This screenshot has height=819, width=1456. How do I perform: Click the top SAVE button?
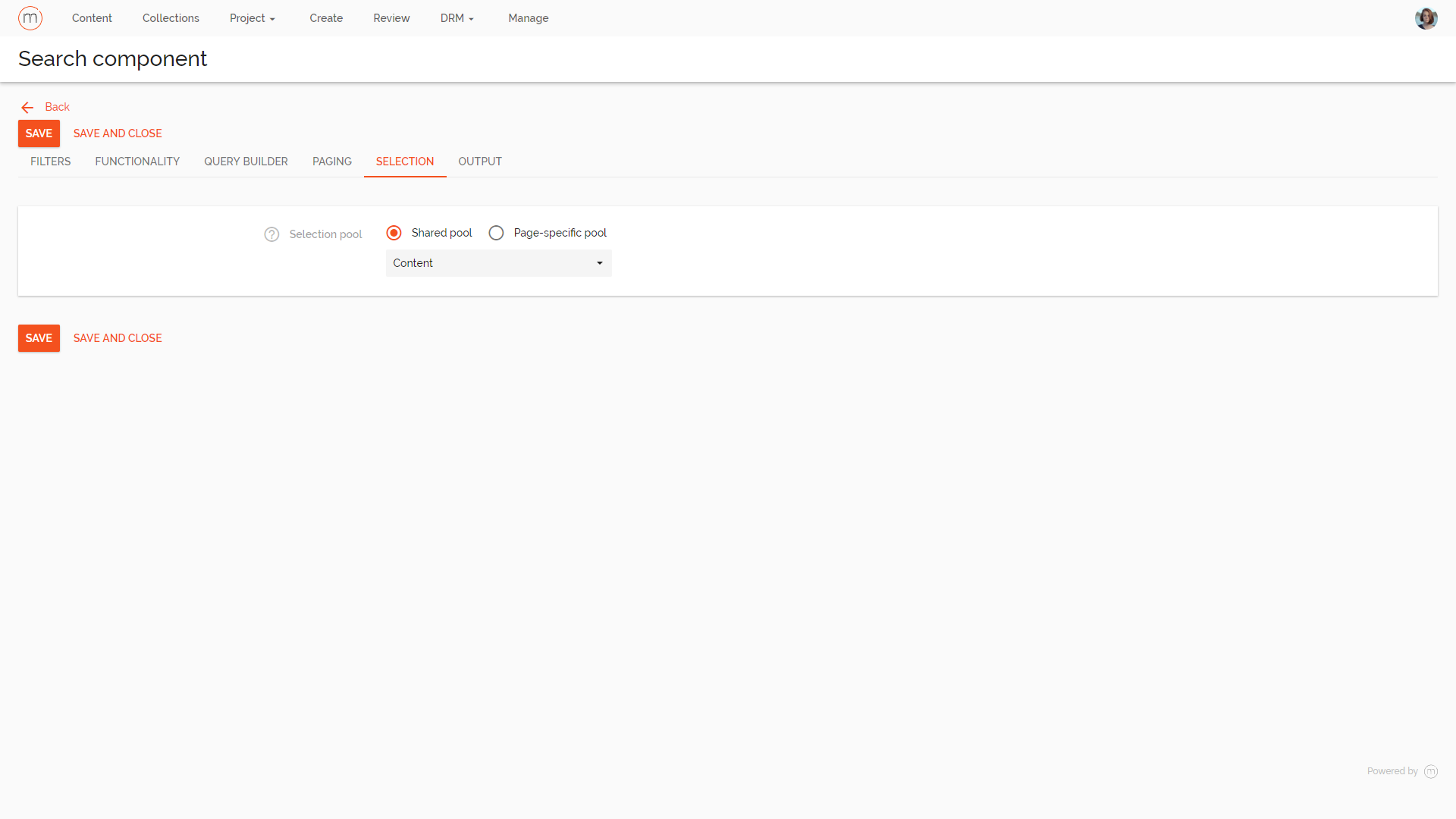39,133
